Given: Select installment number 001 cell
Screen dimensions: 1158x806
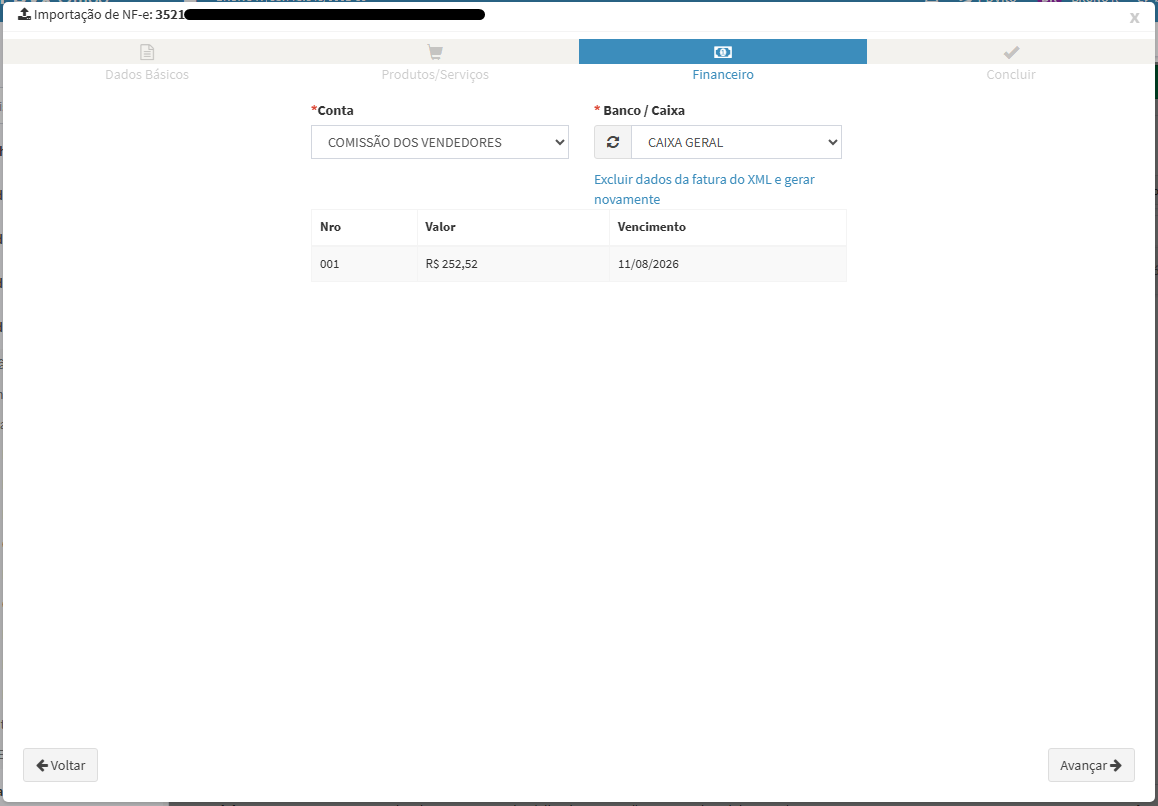Looking at the screenshot, I should [364, 264].
